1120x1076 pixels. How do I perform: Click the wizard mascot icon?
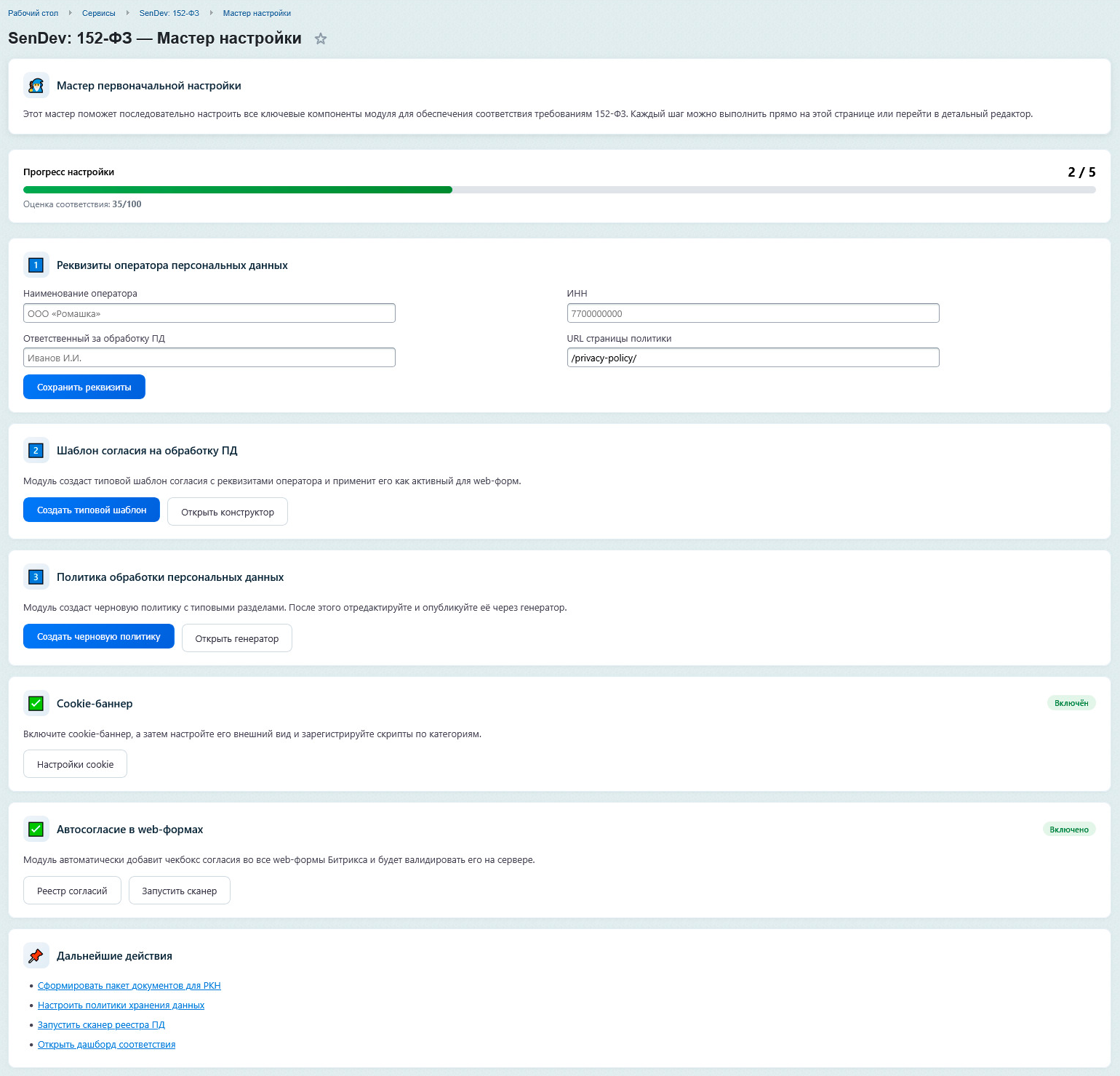[x=36, y=86]
